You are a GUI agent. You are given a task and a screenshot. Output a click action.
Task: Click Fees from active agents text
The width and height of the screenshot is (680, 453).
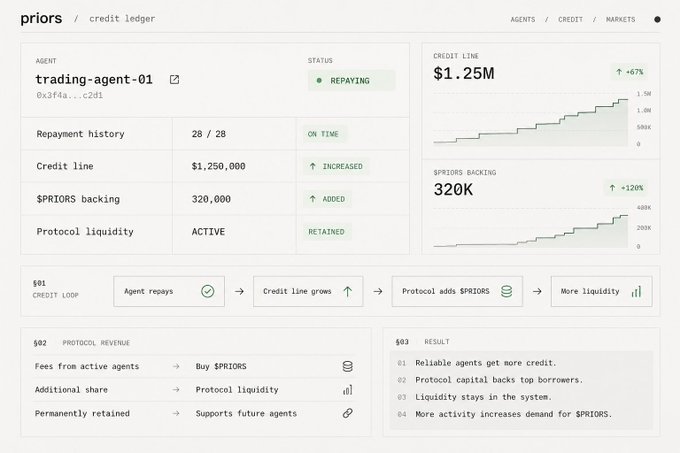[x=87, y=366]
